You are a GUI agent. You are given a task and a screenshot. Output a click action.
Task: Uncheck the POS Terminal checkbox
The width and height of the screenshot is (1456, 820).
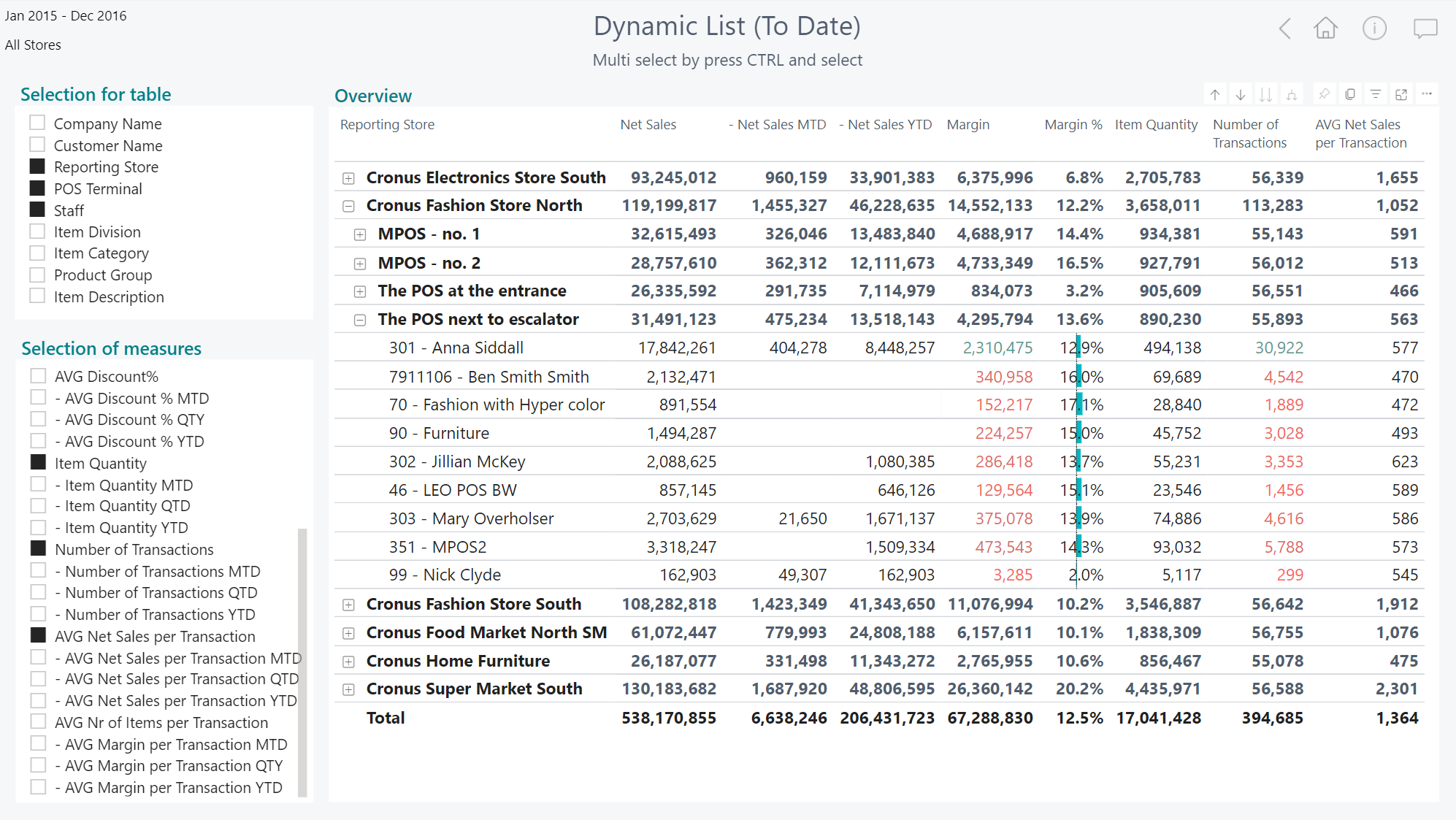pyautogui.click(x=37, y=188)
